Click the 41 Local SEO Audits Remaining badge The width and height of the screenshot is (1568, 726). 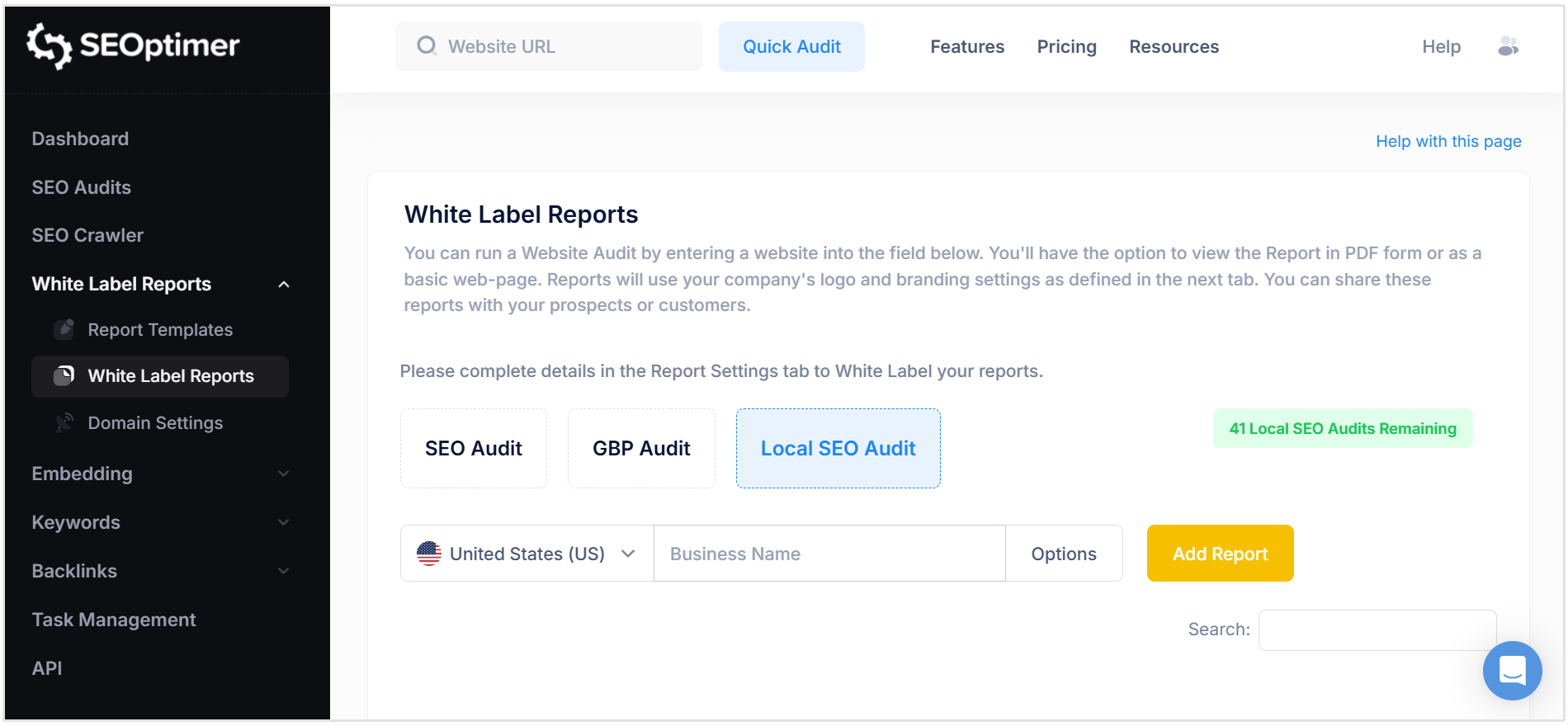point(1343,428)
